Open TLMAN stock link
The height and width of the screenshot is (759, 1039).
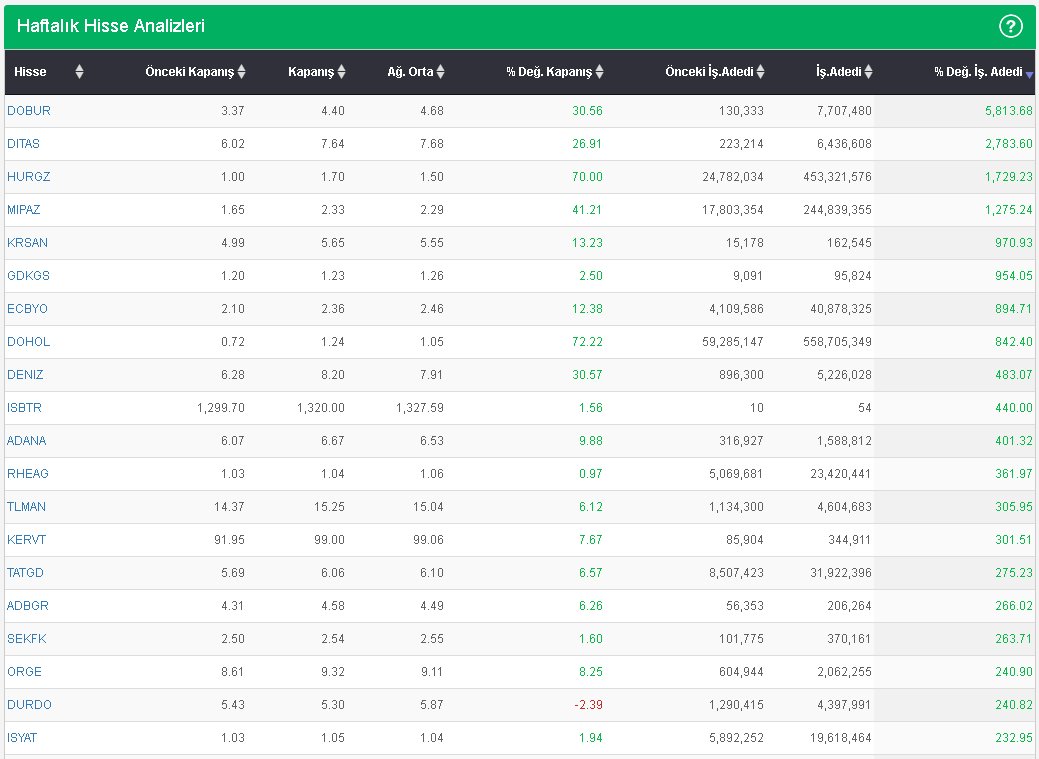pyautogui.click(x=27, y=507)
